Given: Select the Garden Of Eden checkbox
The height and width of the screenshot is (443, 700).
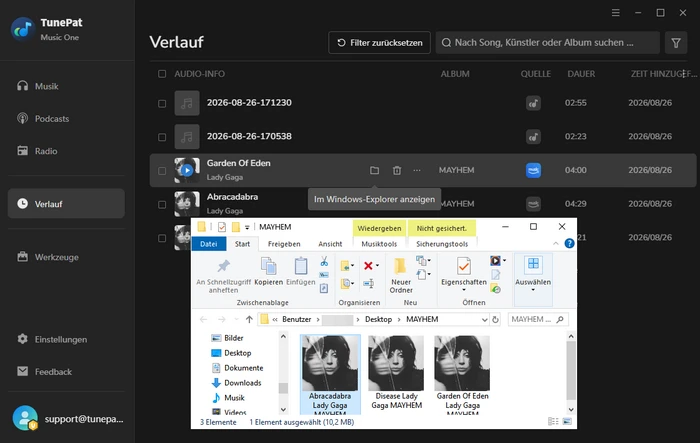Looking at the screenshot, I should (x=162, y=171).
